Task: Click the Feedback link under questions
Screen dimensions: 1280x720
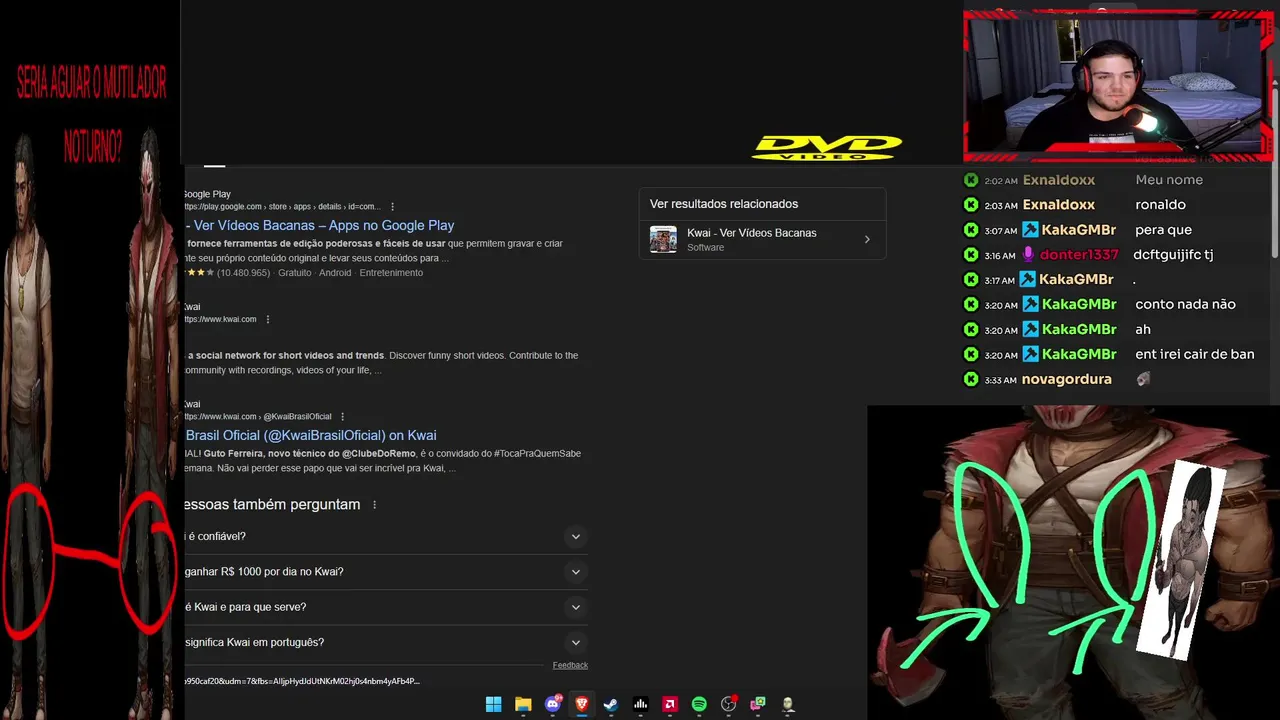Action: [570, 665]
